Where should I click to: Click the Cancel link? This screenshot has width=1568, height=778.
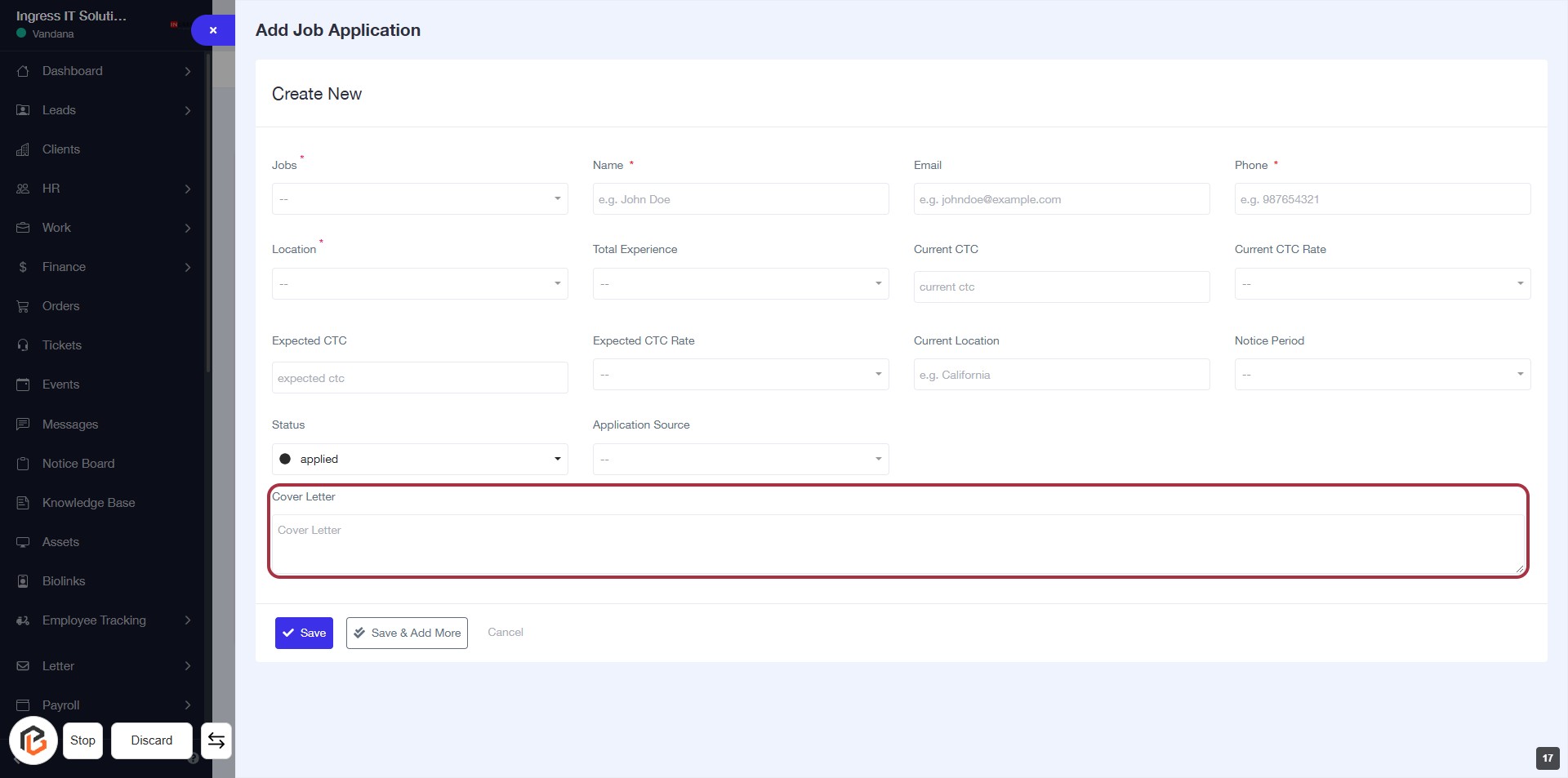[x=505, y=633]
